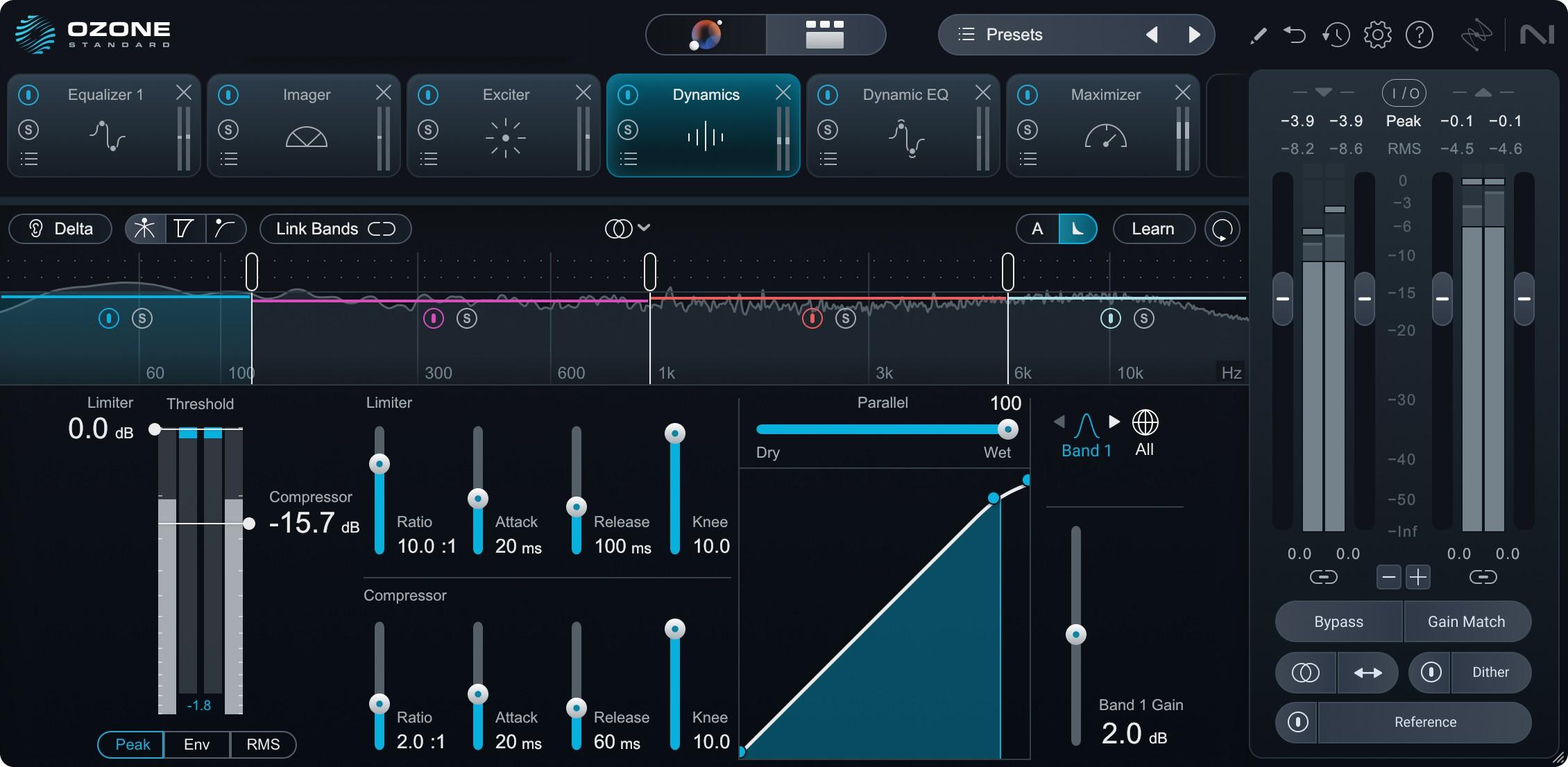The image size is (1568, 767).
Task: Disable the Imager module power toggle
Action: coord(229,94)
